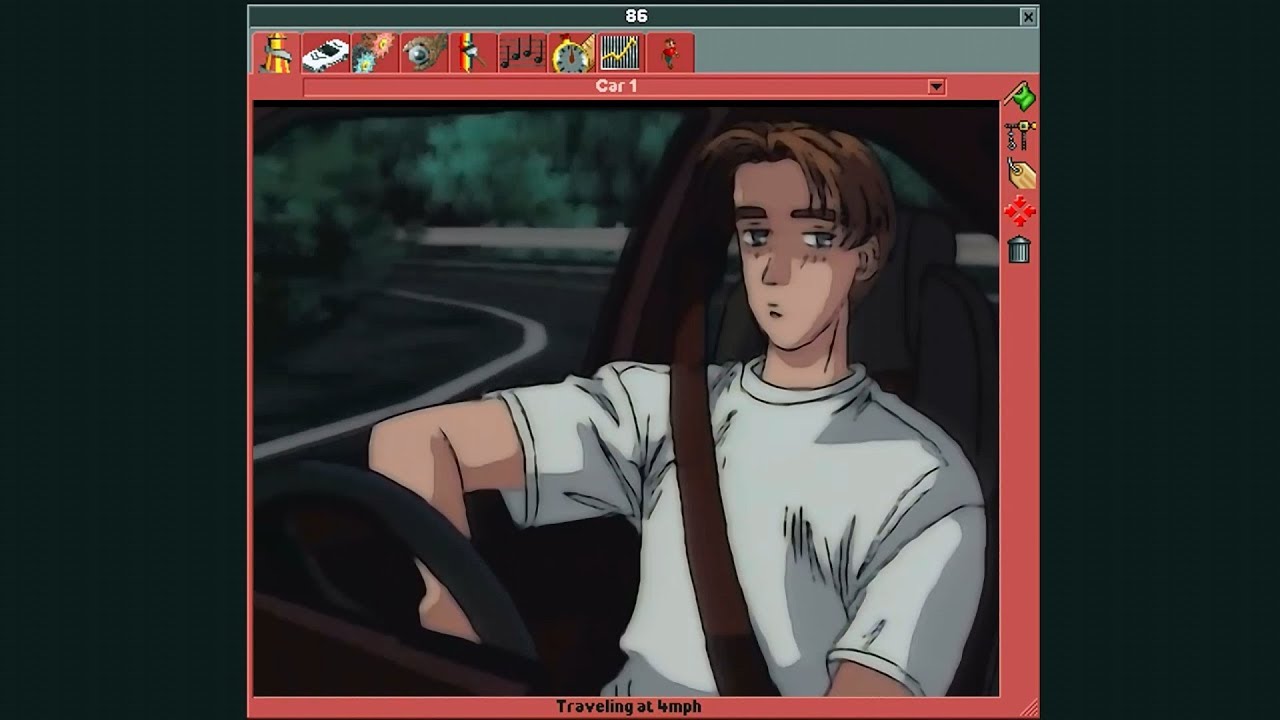Open the ride music notes tab
Screen dimensions: 1280x720
point(521,53)
